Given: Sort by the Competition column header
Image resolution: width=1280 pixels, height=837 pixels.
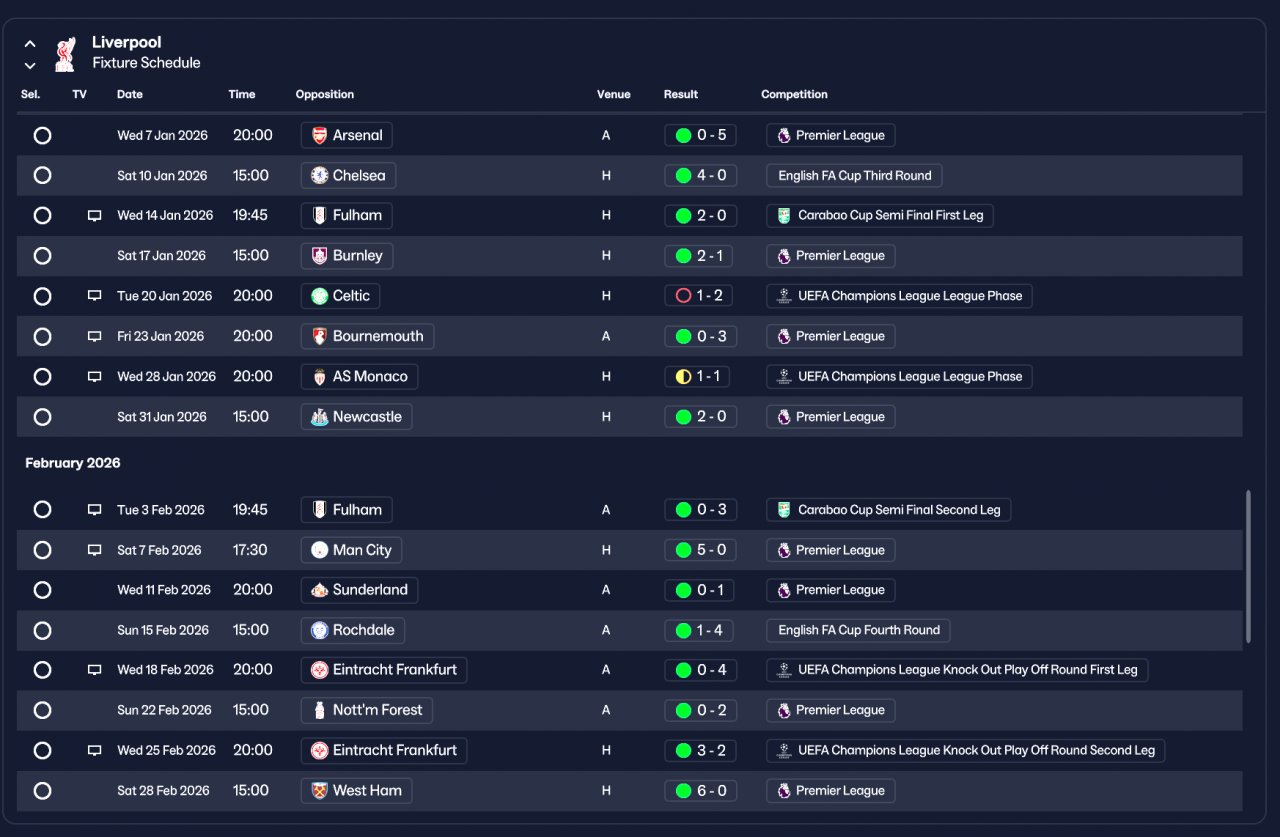Looking at the screenshot, I should click(x=794, y=95).
